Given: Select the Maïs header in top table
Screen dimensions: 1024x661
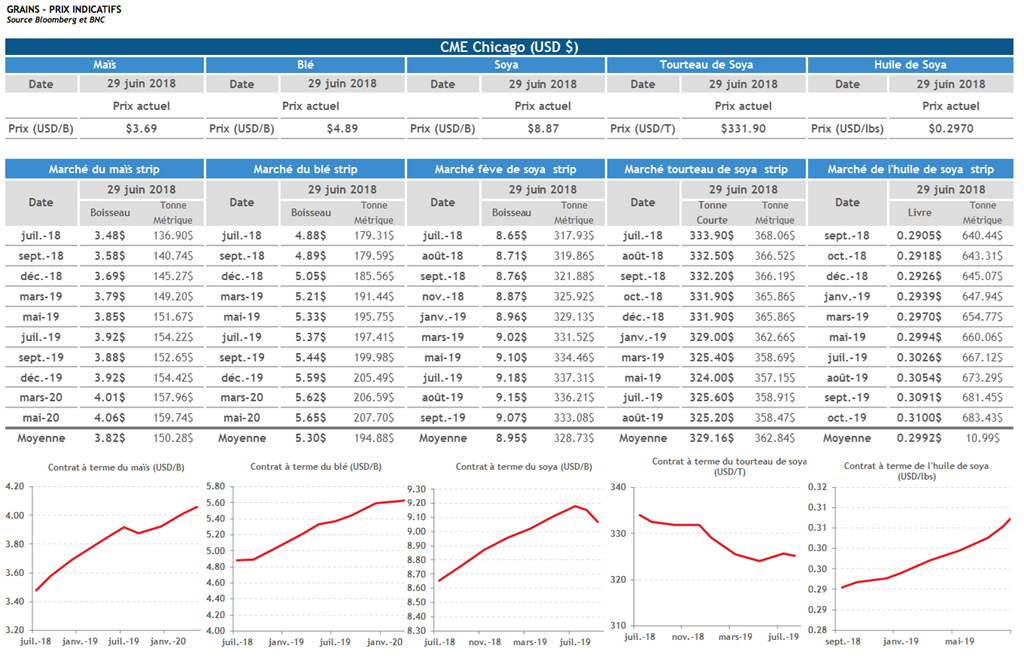Looking at the screenshot, I should point(104,65).
